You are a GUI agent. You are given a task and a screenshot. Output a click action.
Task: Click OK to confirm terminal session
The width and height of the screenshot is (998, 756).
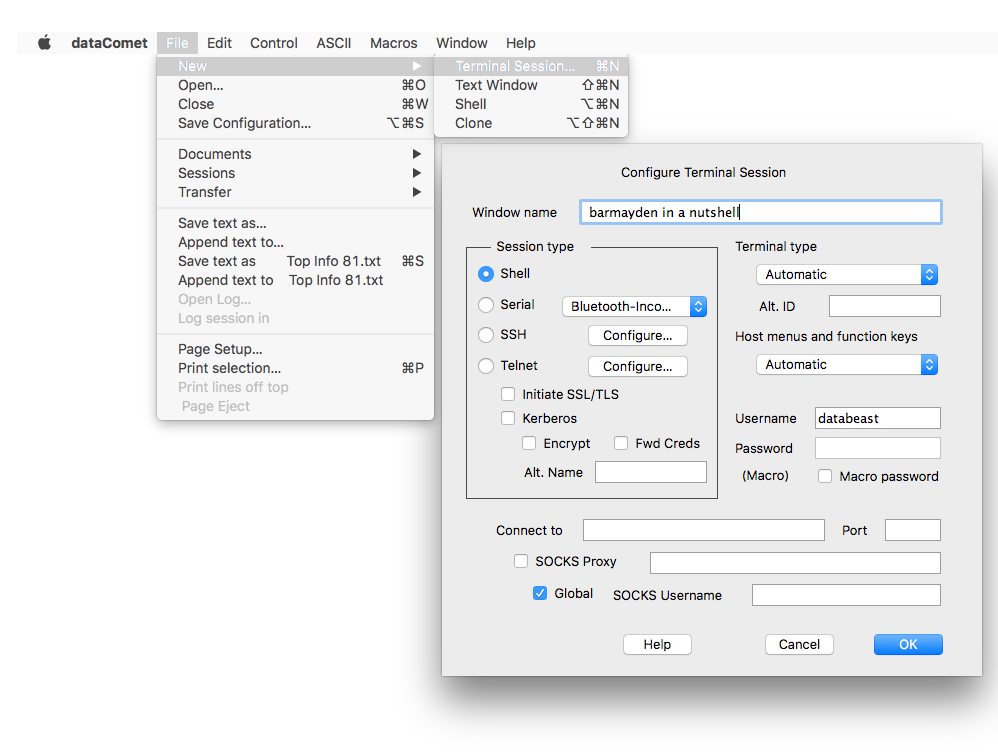pyautogui.click(x=908, y=645)
